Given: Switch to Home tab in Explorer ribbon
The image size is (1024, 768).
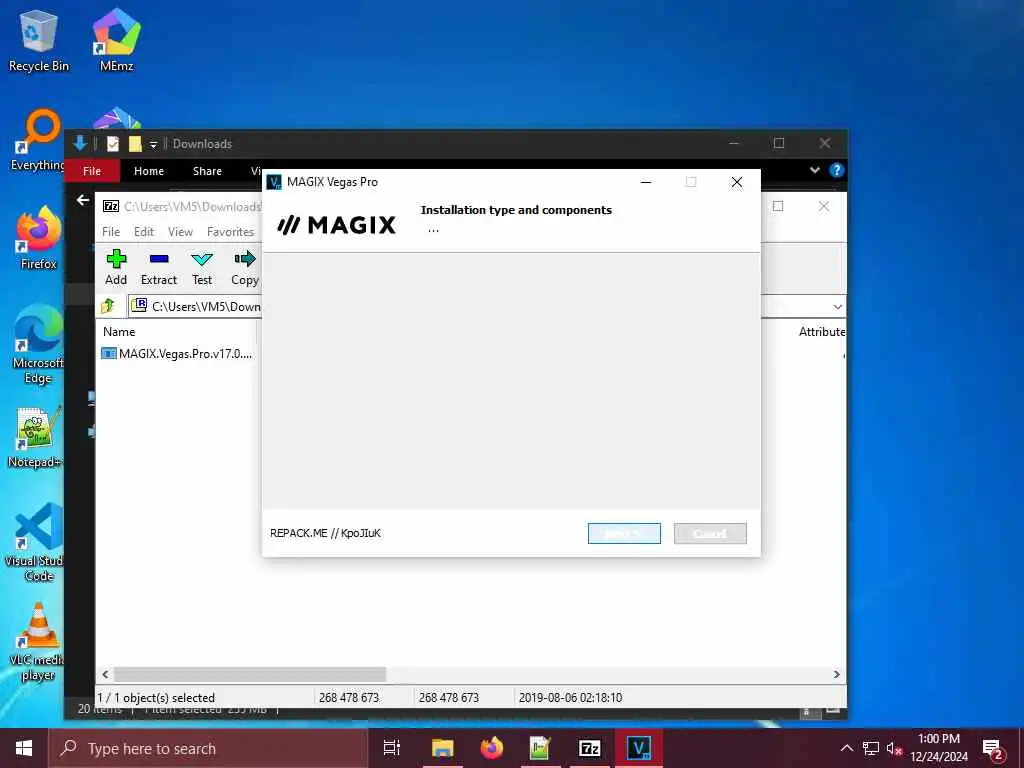Looking at the screenshot, I should point(149,171).
